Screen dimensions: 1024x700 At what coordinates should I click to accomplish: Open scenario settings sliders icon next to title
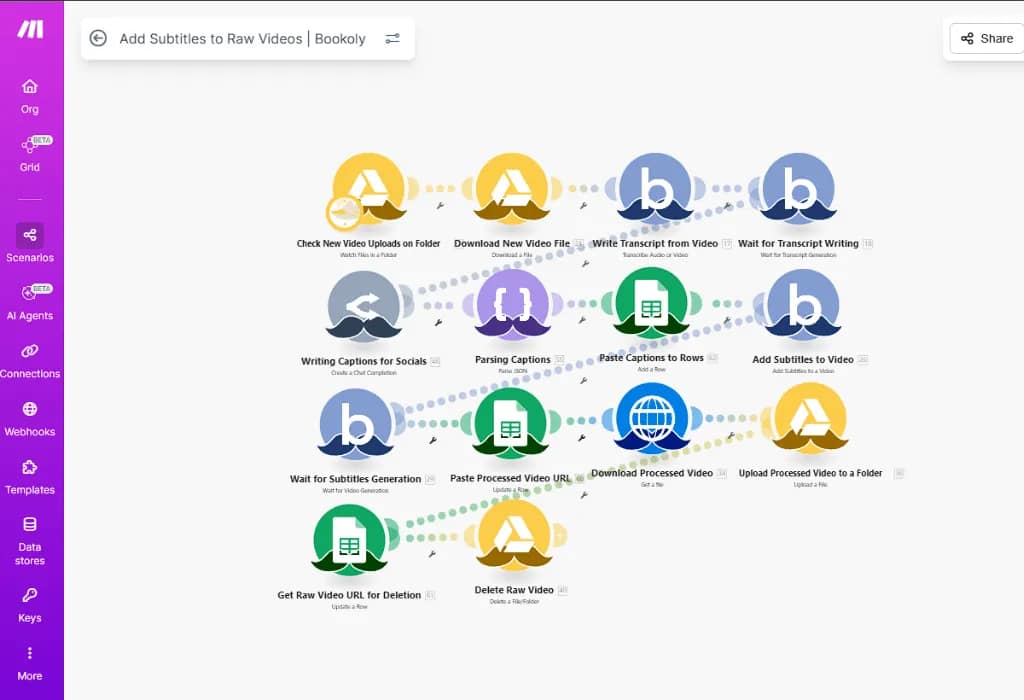pos(392,39)
